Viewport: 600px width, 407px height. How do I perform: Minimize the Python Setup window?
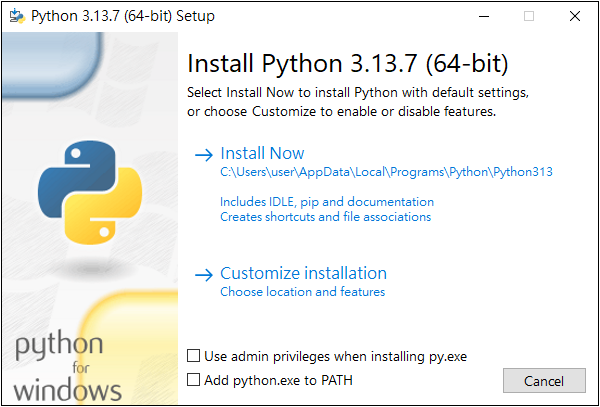click(483, 16)
